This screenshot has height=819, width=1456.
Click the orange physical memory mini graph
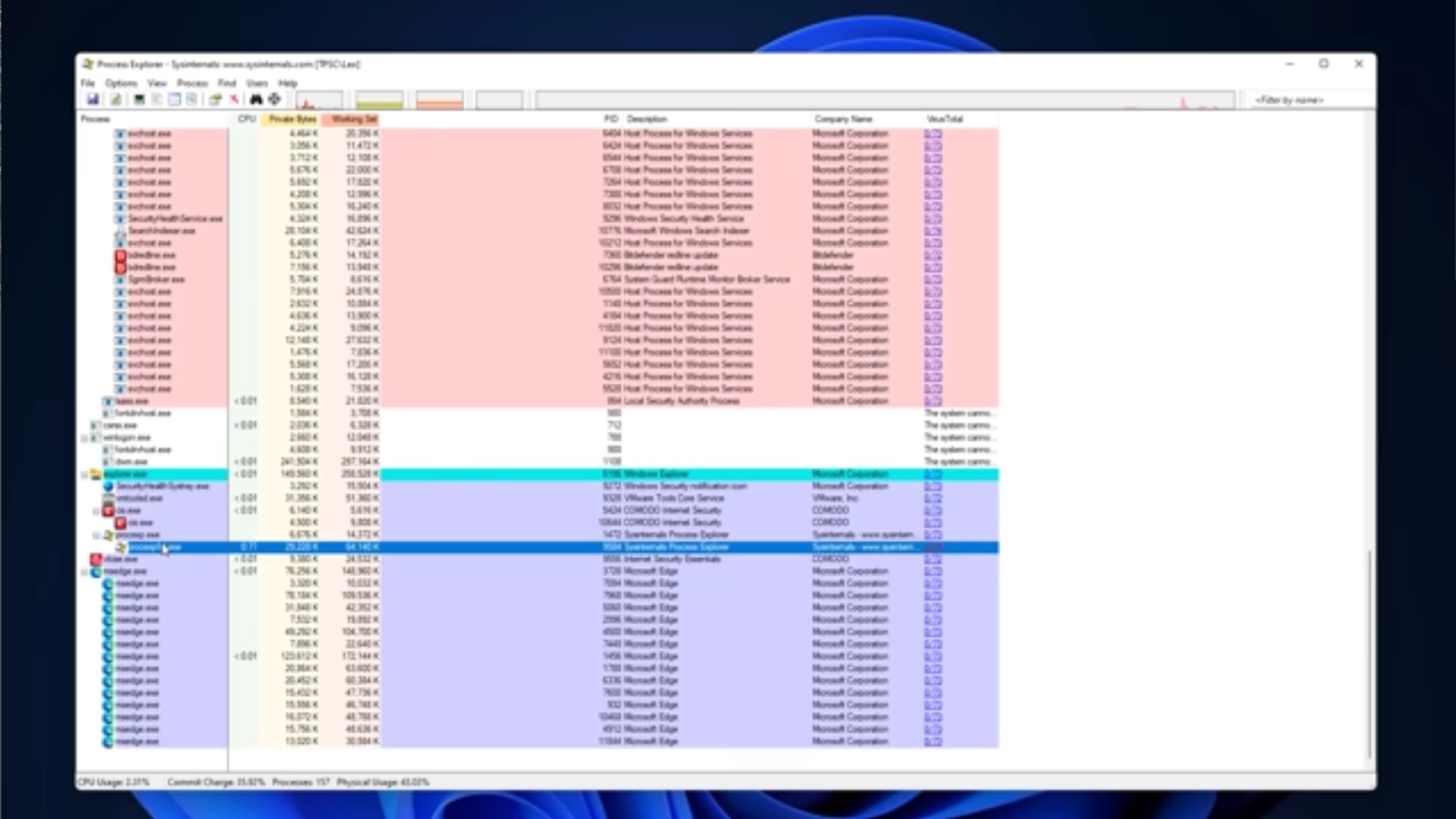[440, 100]
